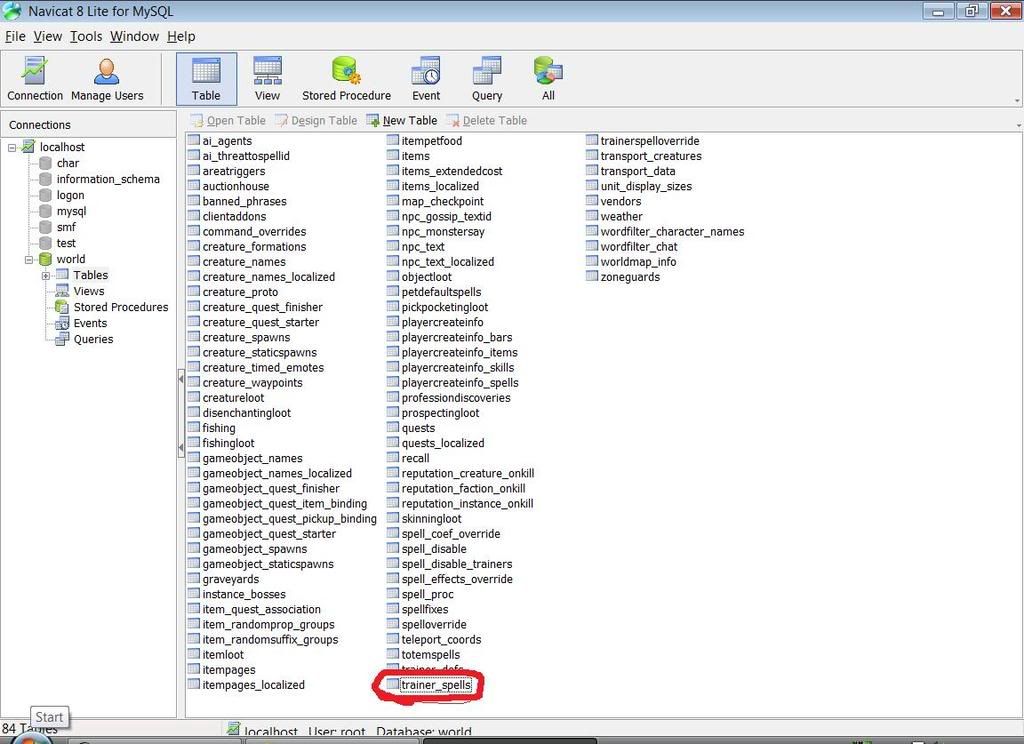The height and width of the screenshot is (744, 1024).
Task: Collapse the world database node
Action: click(29, 260)
